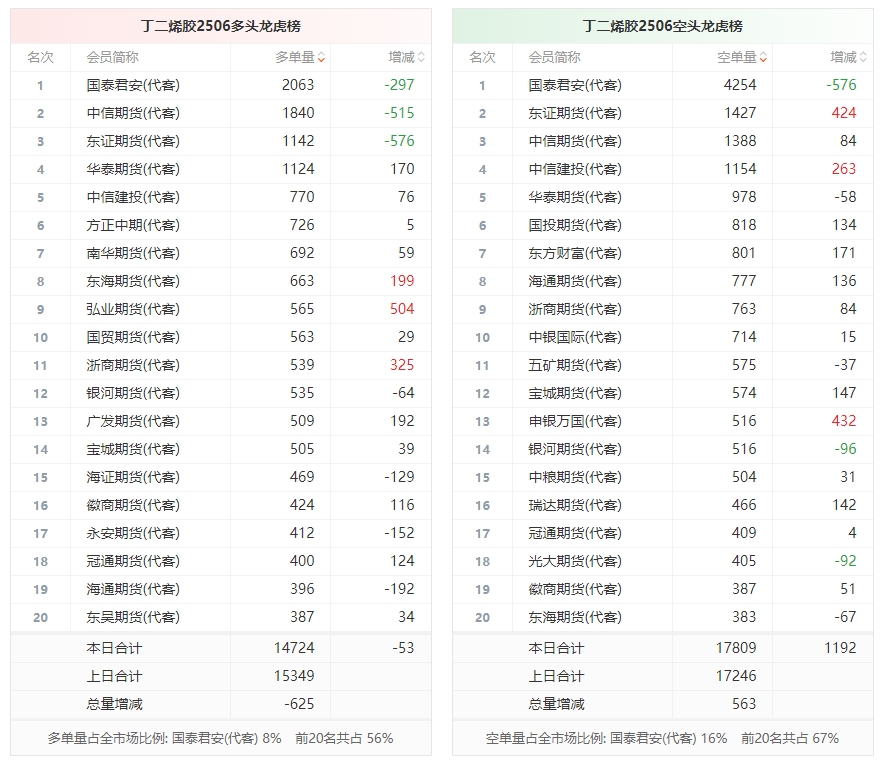Viewport: 885px width, 765px height.
Task: Click 东方财富(代客) row
Action: [x=663, y=253]
